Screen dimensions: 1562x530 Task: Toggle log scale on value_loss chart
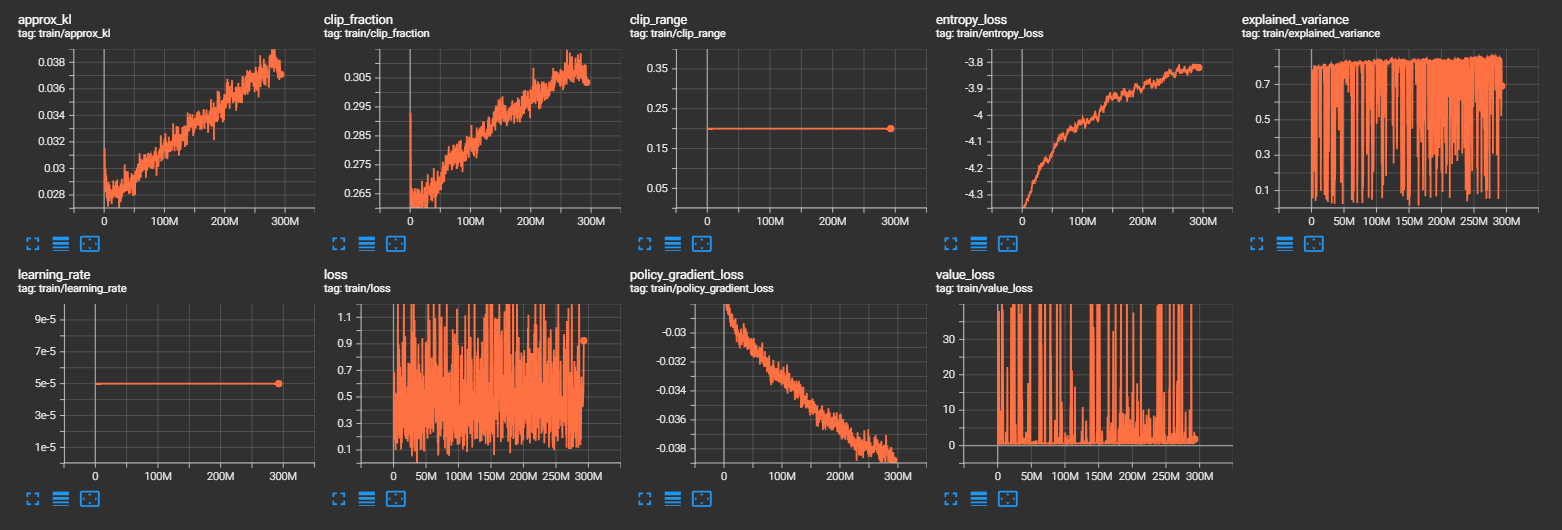pyautogui.click(x=979, y=497)
